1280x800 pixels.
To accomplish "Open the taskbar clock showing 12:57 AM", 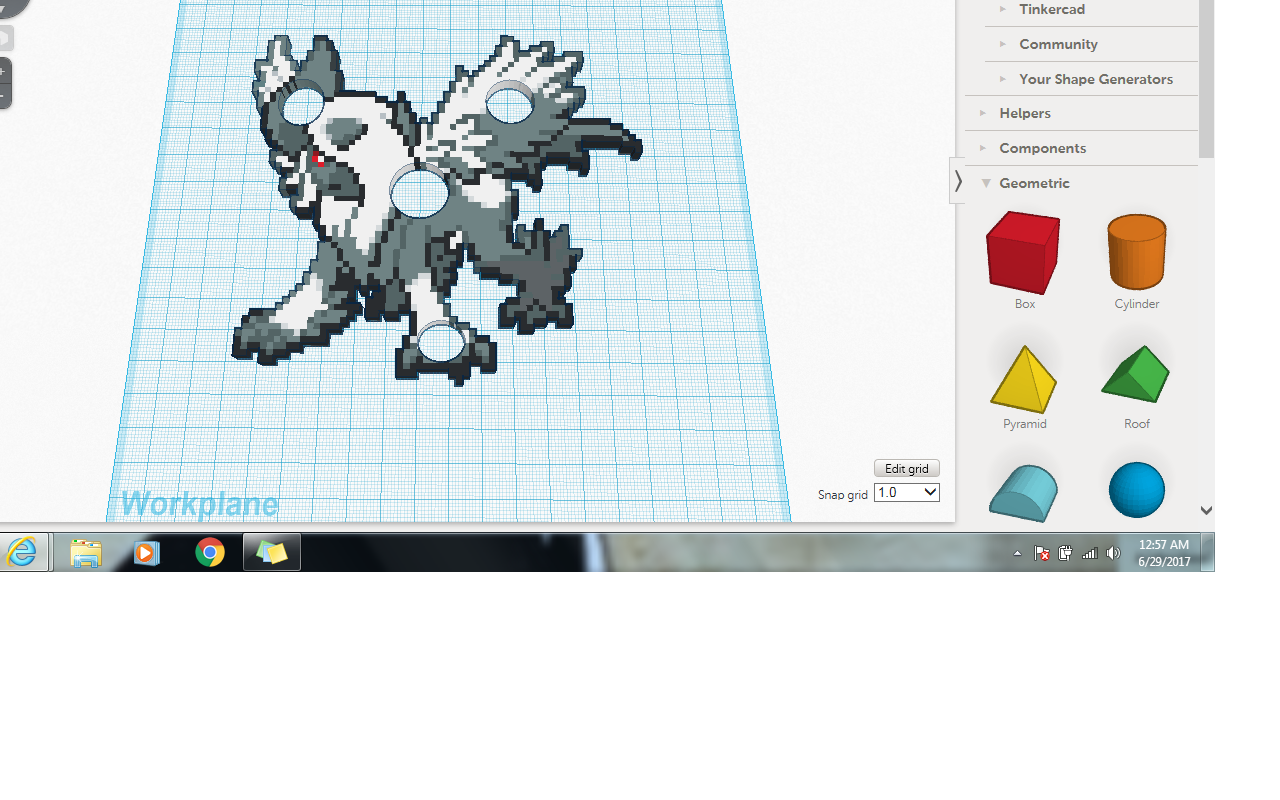I will tap(1164, 553).
